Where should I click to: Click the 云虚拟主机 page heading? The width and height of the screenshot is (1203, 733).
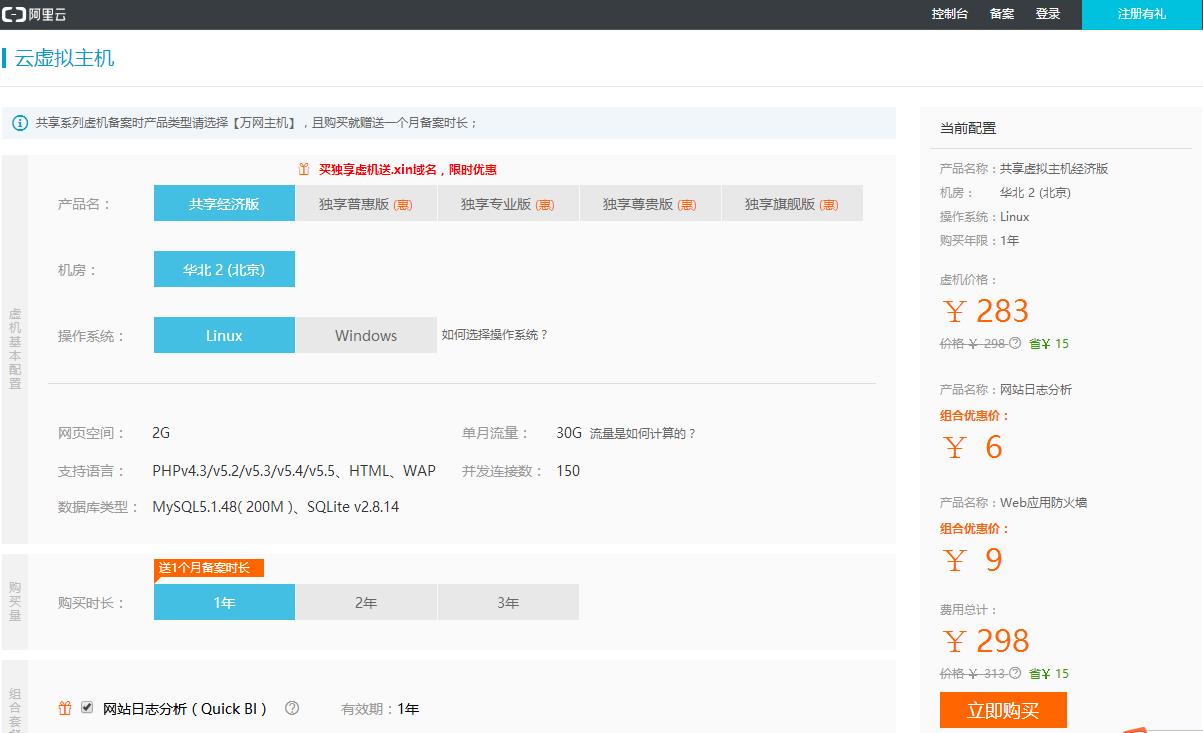64,58
